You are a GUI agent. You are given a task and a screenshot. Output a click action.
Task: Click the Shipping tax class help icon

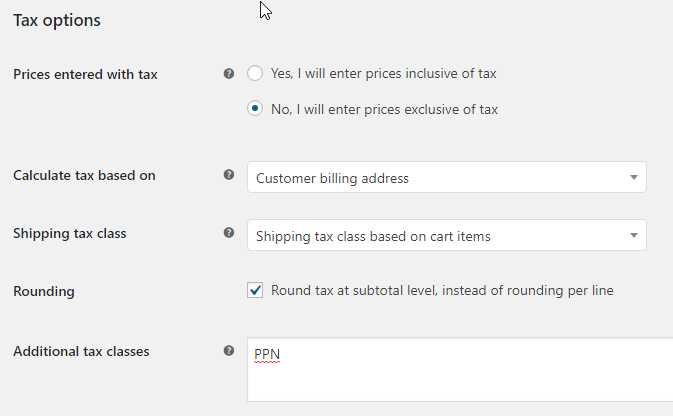(x=229, y=233)
